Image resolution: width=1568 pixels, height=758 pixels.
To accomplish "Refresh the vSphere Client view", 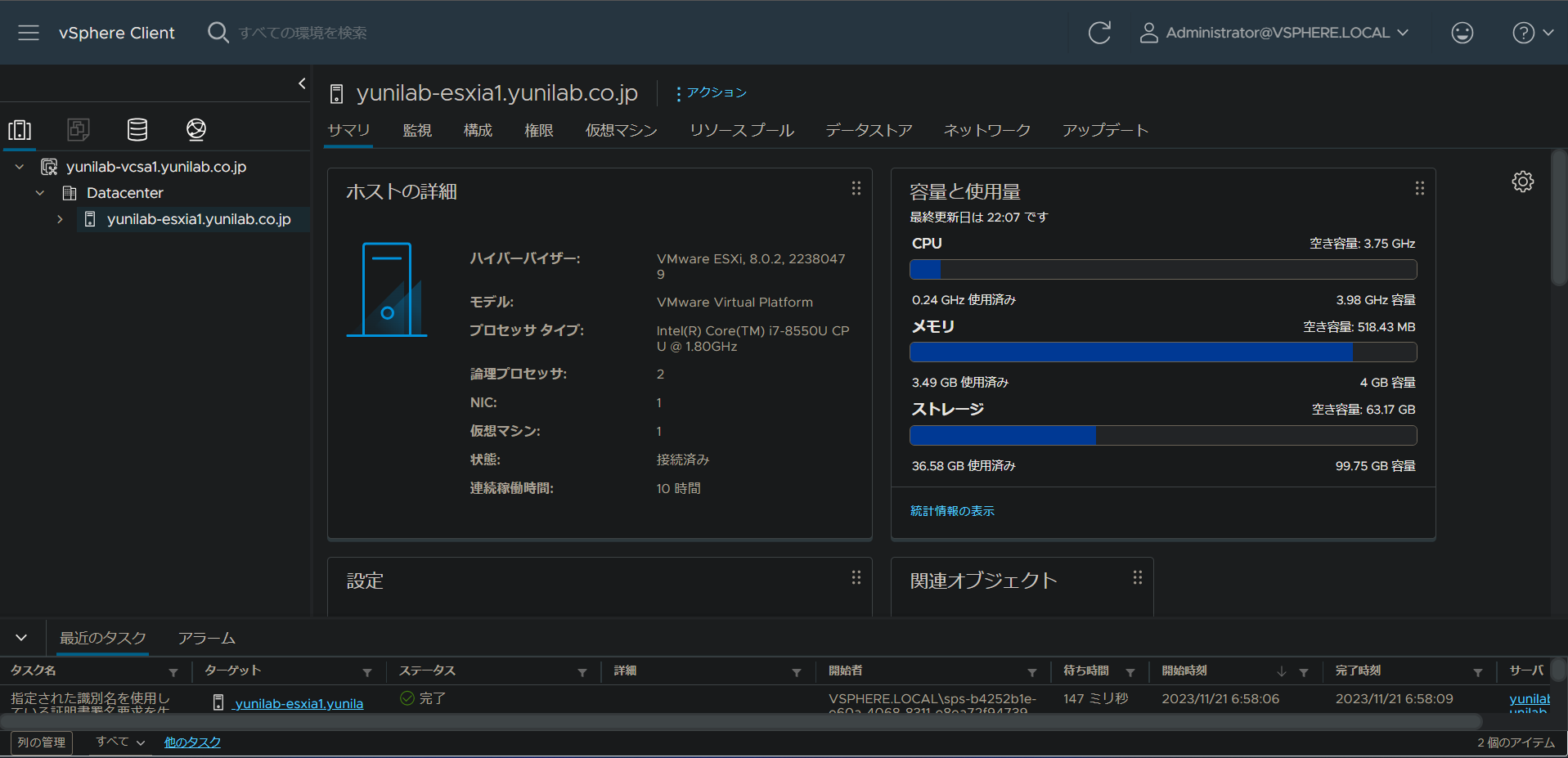I will [1099, 33].
